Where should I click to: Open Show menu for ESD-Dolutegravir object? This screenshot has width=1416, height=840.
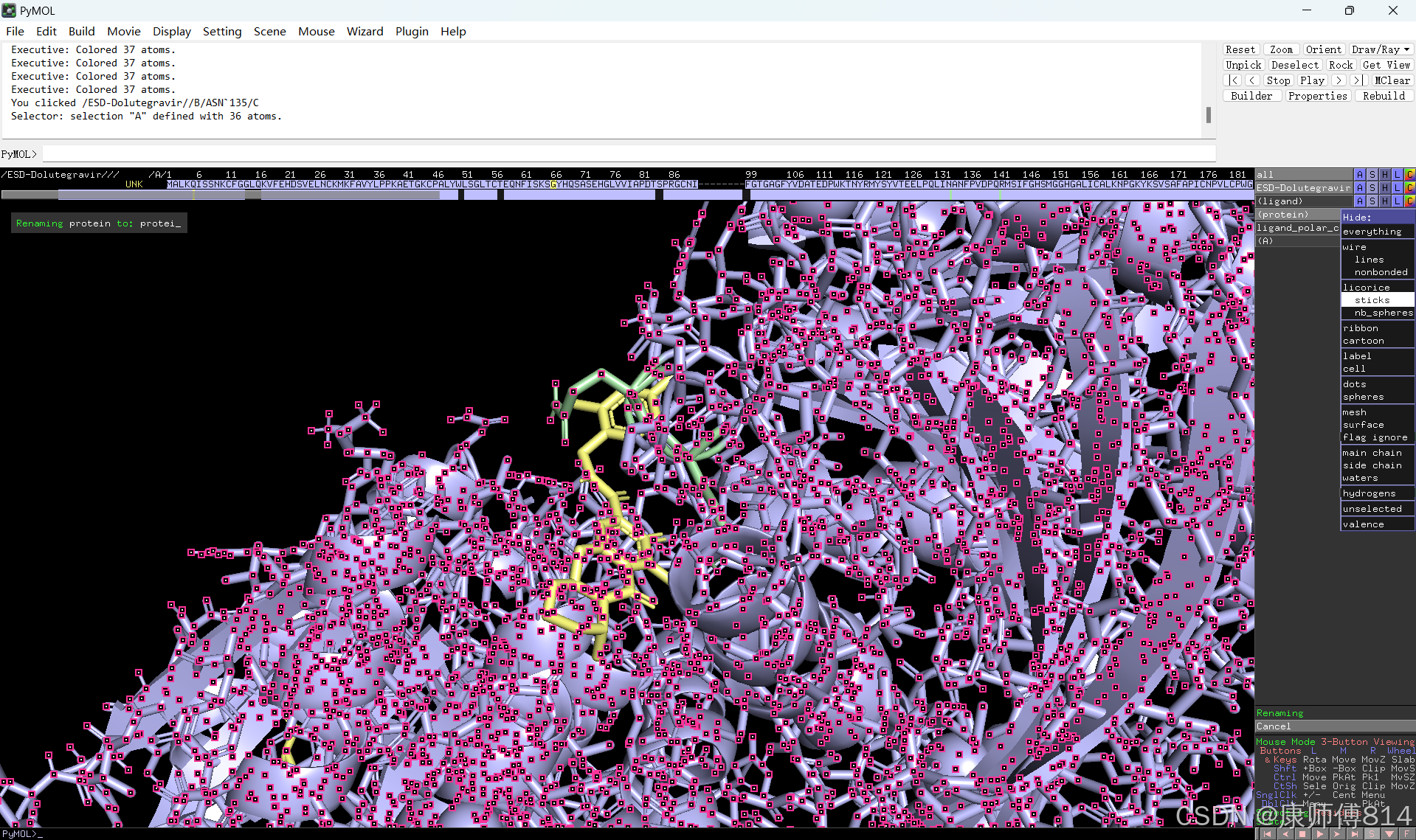click(x=1372, y=188)
